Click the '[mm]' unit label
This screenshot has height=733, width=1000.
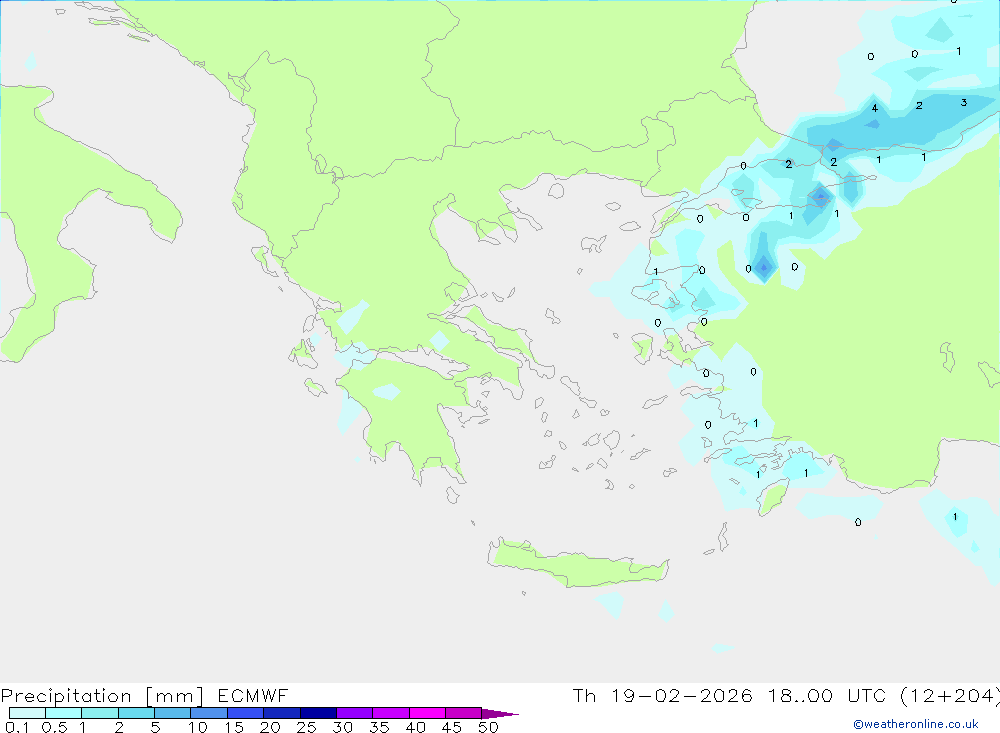point(174,695)
